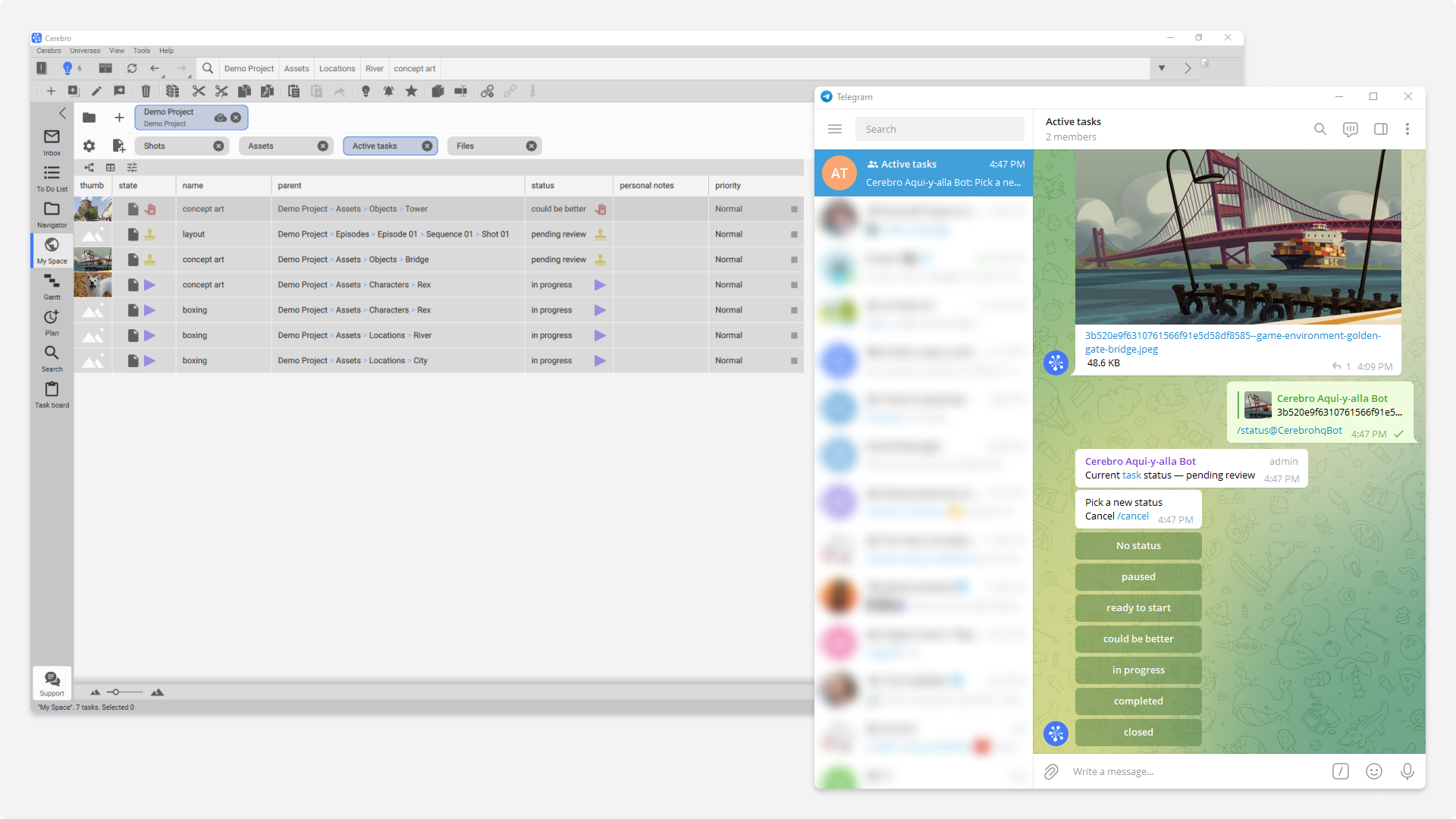Open the Gantt chart view

click(x=52, y=287)
